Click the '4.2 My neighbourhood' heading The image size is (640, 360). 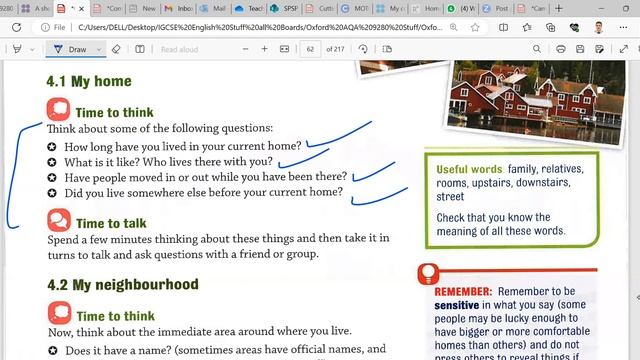[123, 284]
